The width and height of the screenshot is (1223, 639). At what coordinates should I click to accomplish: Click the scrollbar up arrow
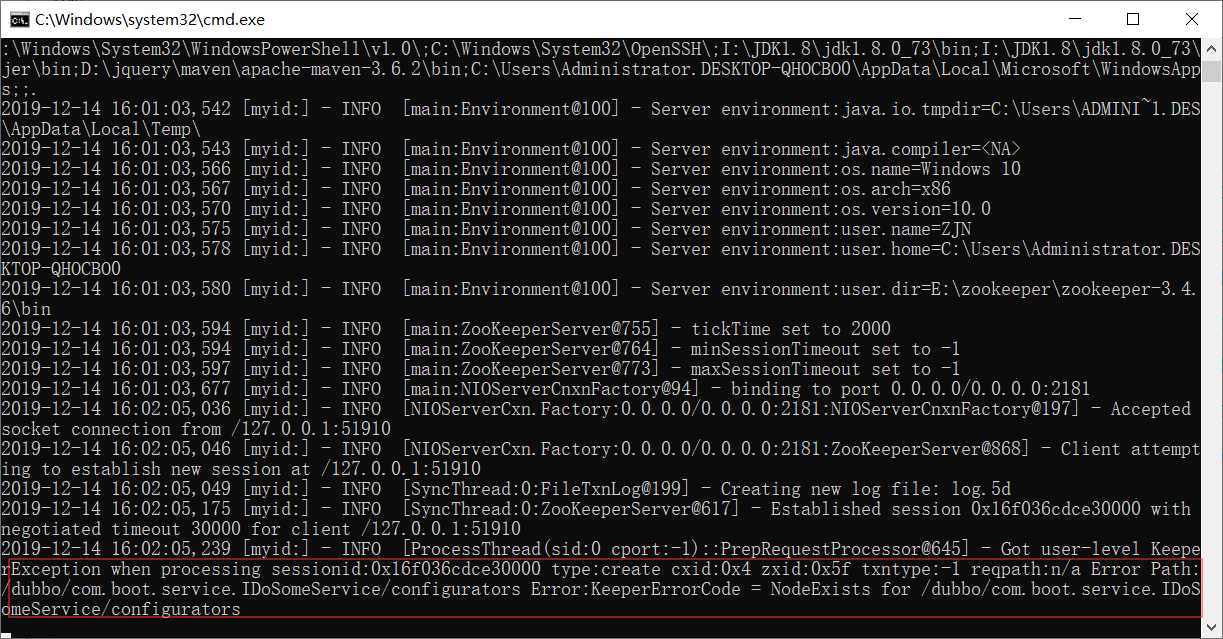click(x=1211, y=49)
